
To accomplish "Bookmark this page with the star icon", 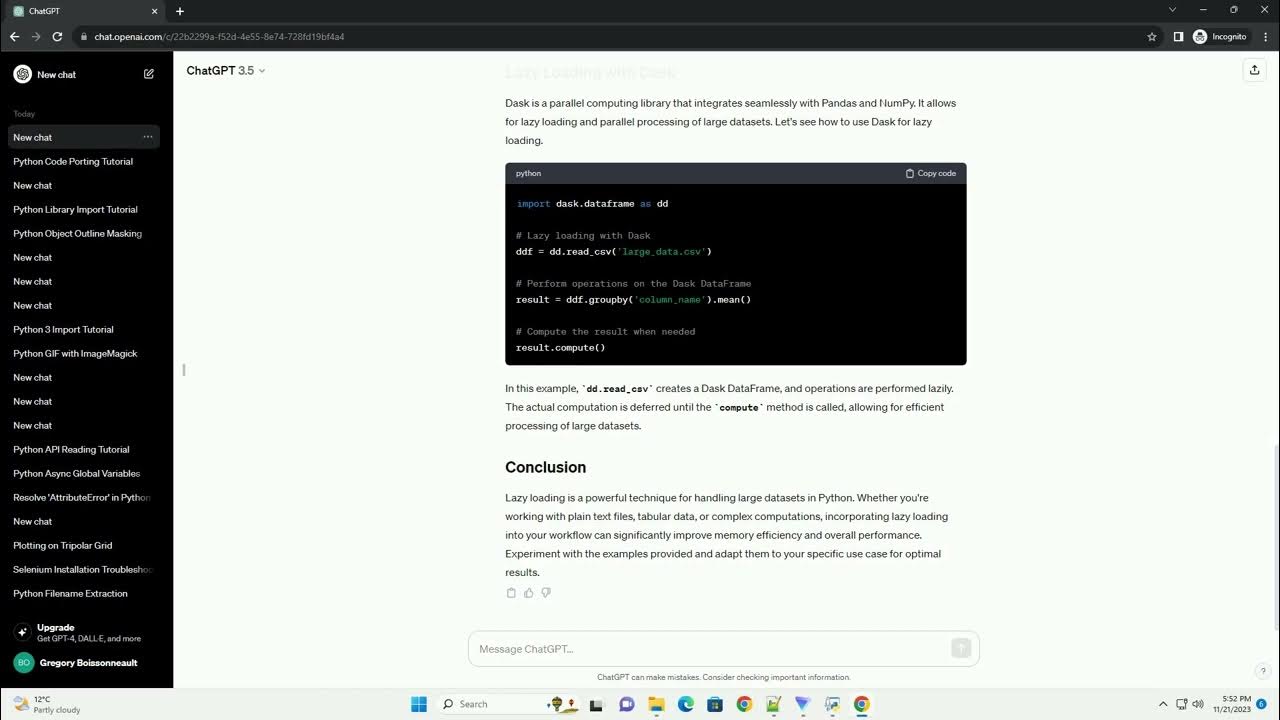I will [x=1152, y=36].
